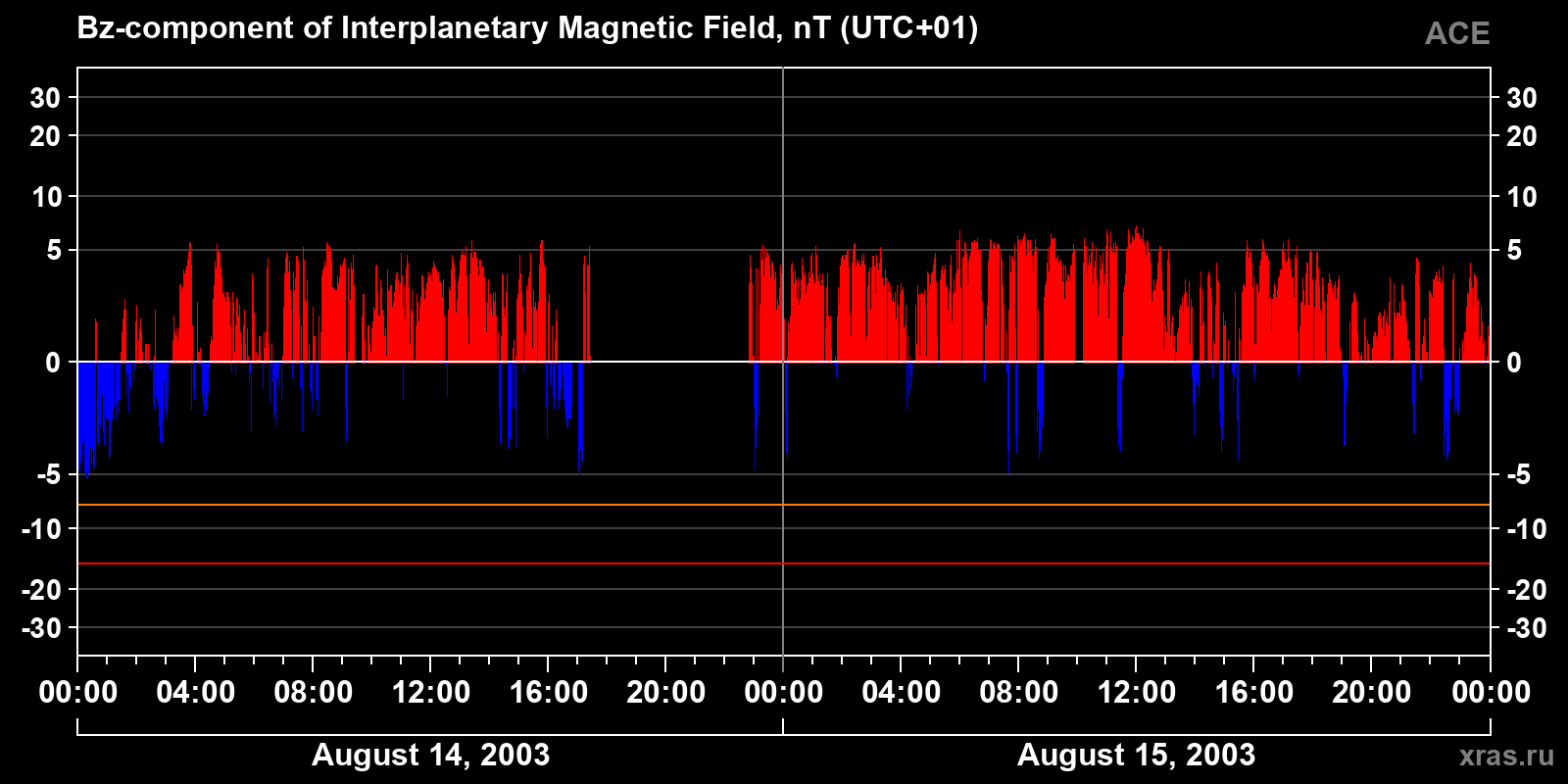This screenshot has width=1568, height=784.
Task: Click the August 14, 2003 date label
Action: [x=430, y=755]
